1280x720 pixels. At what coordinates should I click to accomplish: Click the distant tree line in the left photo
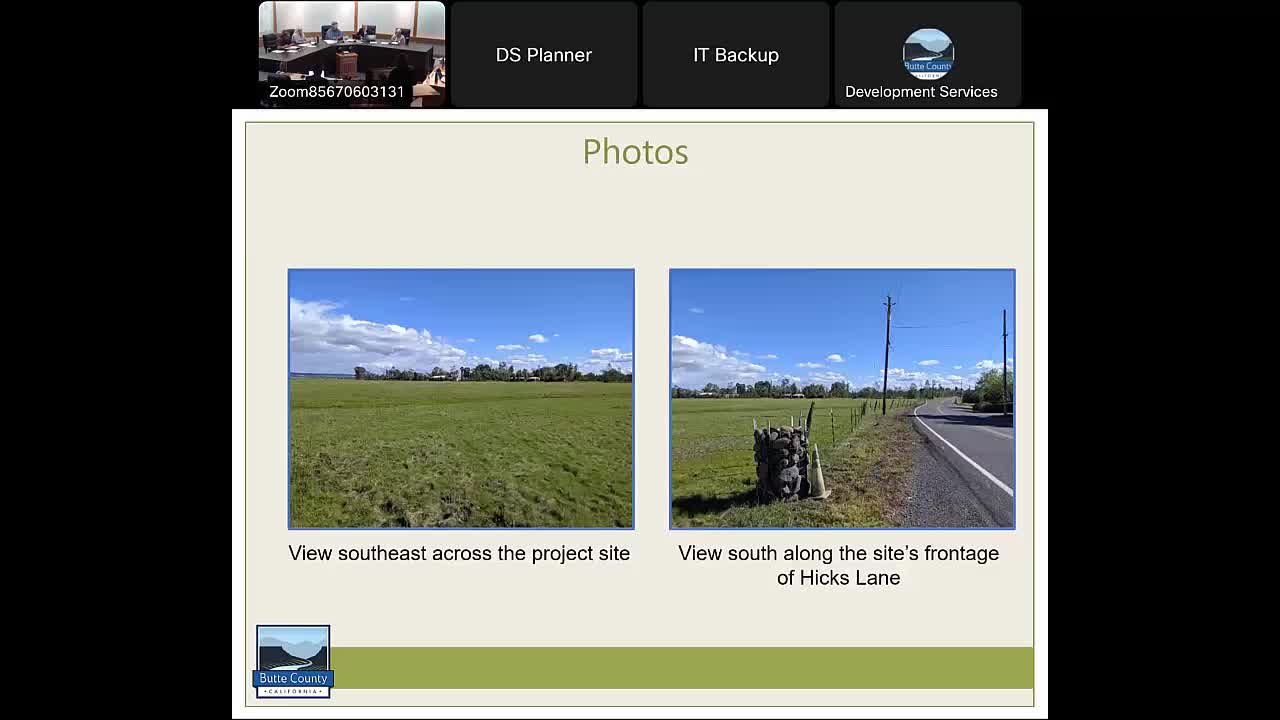(490, 373)
